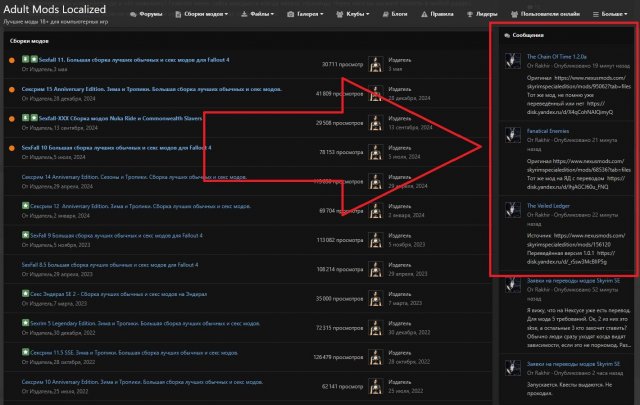The height and width of the screenshot is (405, 640).
Task: Click the orange unread dot beside Sexfall 11
Action: point(11,61)
